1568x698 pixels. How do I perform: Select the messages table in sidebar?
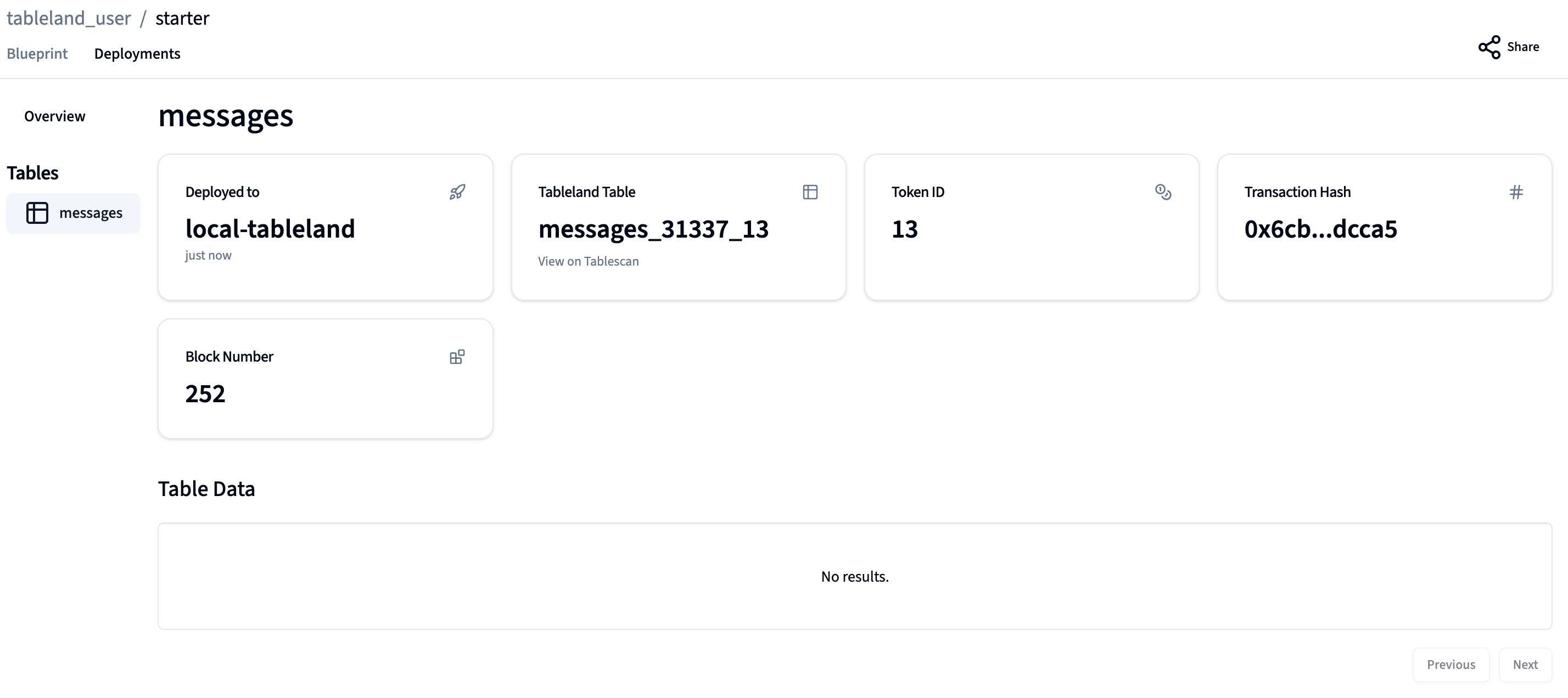pos(91,213)
